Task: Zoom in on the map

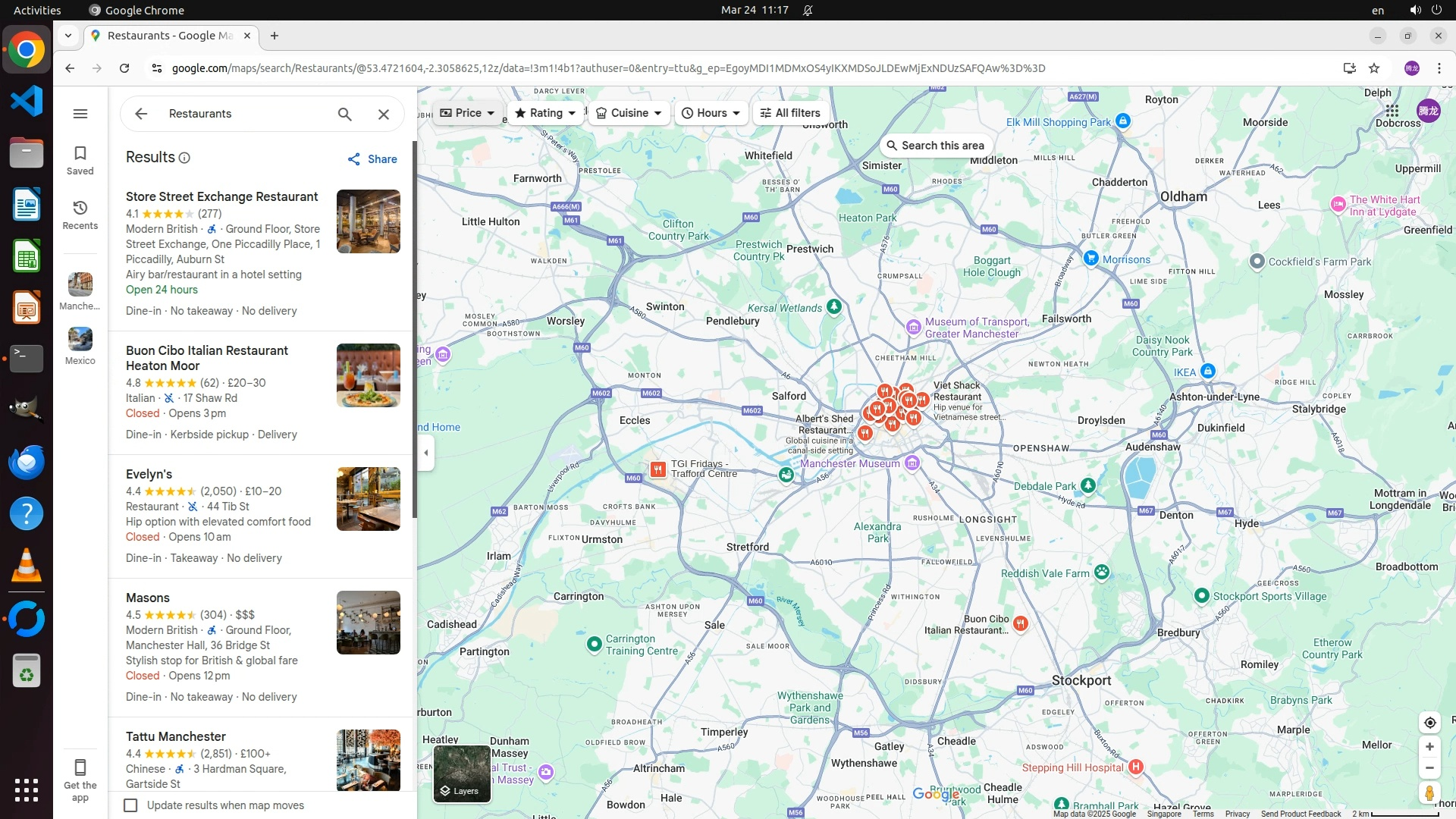Action: 1429,747
